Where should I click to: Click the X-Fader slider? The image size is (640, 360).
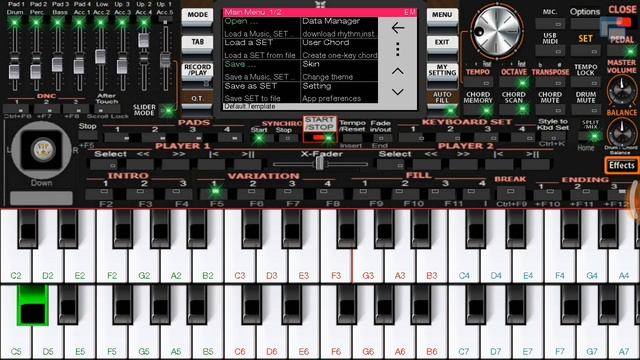click(320, 164)
